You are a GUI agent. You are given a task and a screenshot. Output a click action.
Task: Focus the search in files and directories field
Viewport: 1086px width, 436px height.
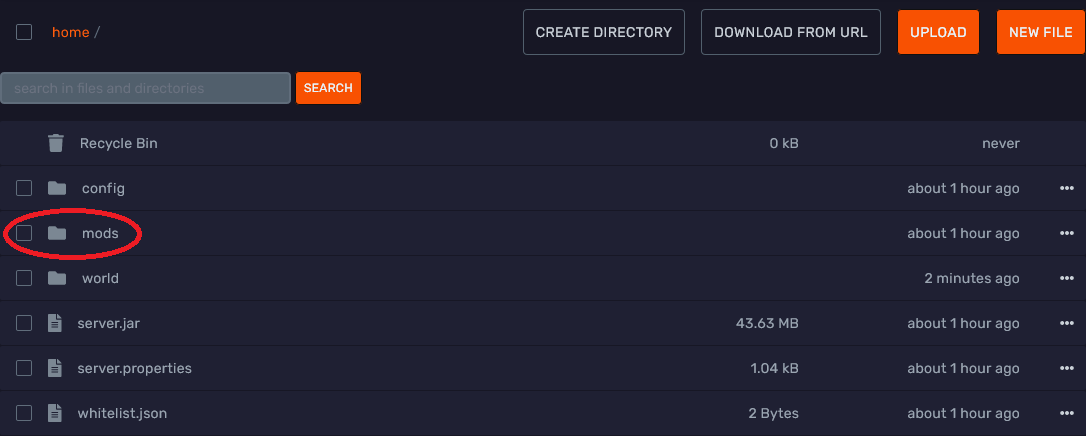tap(145, 88)
